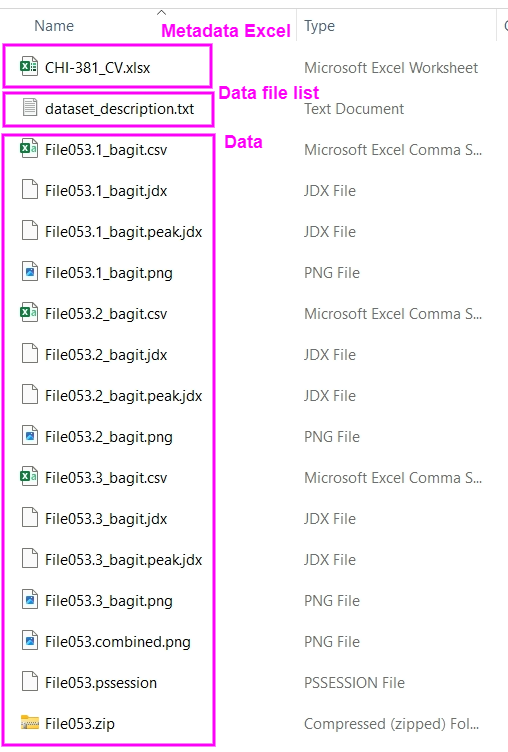
Task: Select file name File053.1_bagit.csv
Action: tap(106, 150)
